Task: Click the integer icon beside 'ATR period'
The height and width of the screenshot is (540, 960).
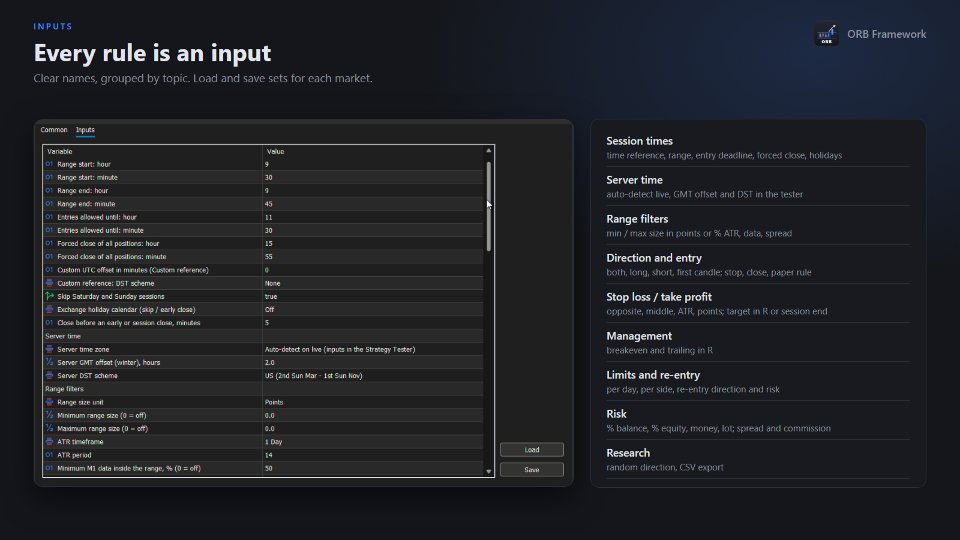Action: click(x=49, y=455)
